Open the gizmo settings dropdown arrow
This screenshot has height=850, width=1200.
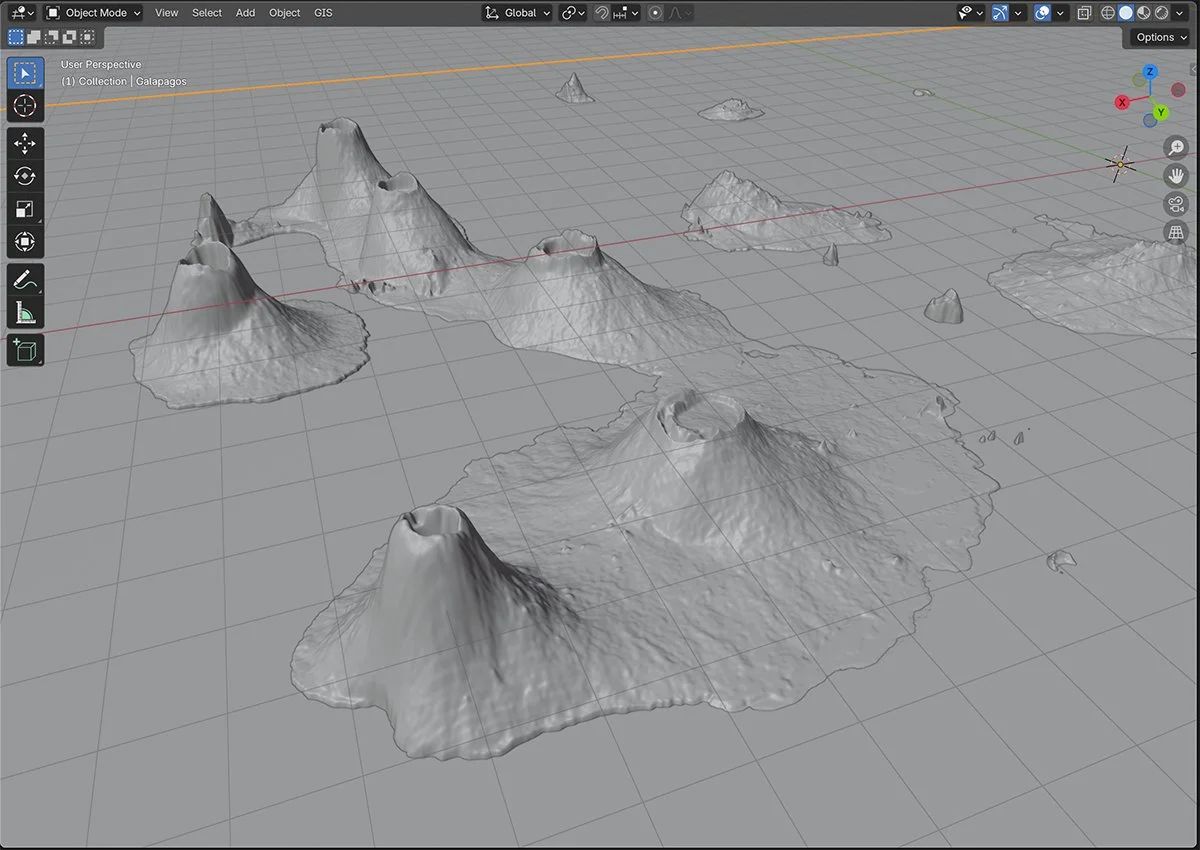1018,13
